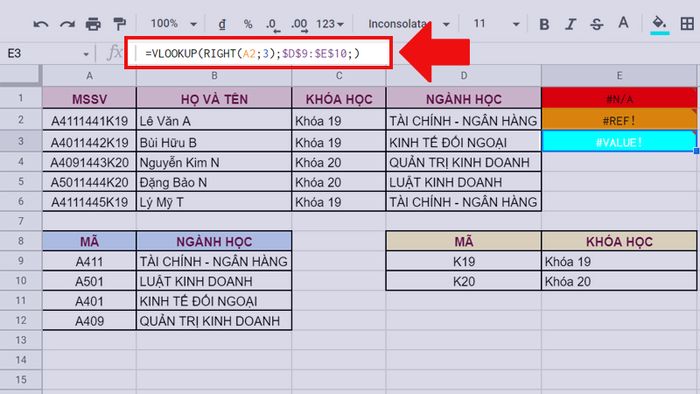Viewport: 700px width, 394px height.
Task: Select row 13 header
Action: click(21, 340)
